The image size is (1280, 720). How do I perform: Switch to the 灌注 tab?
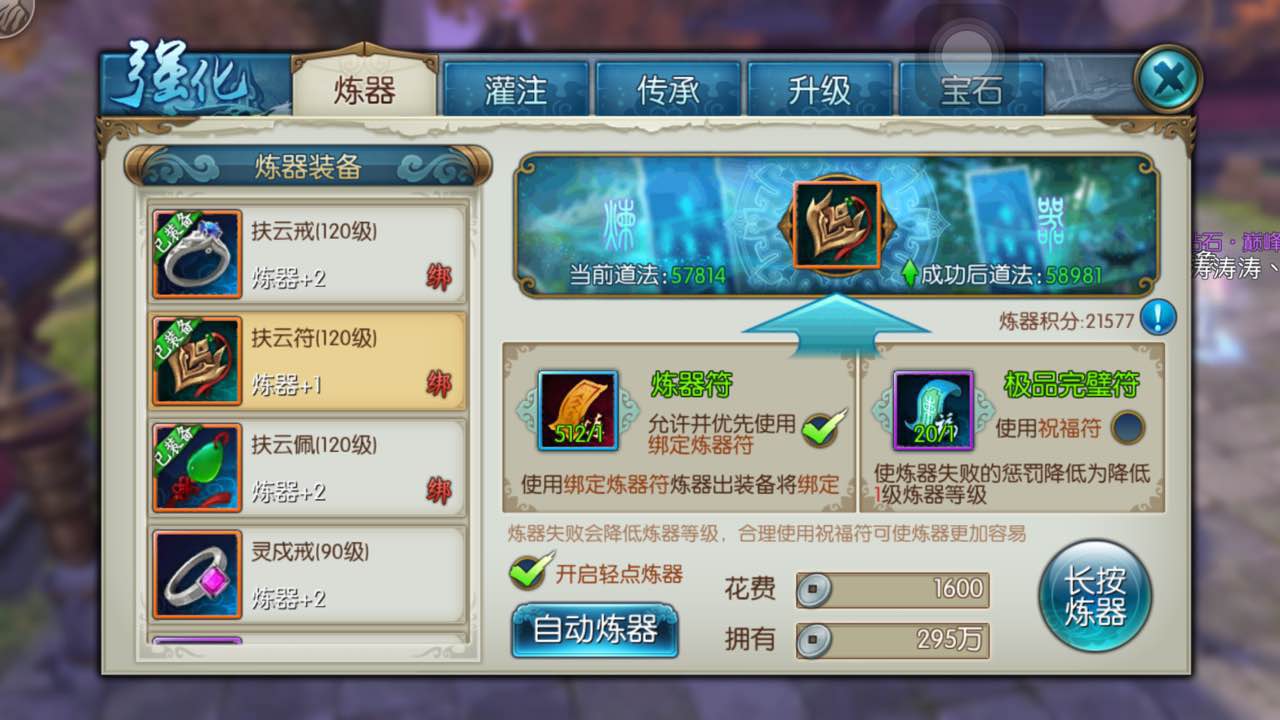pos(516,90)
